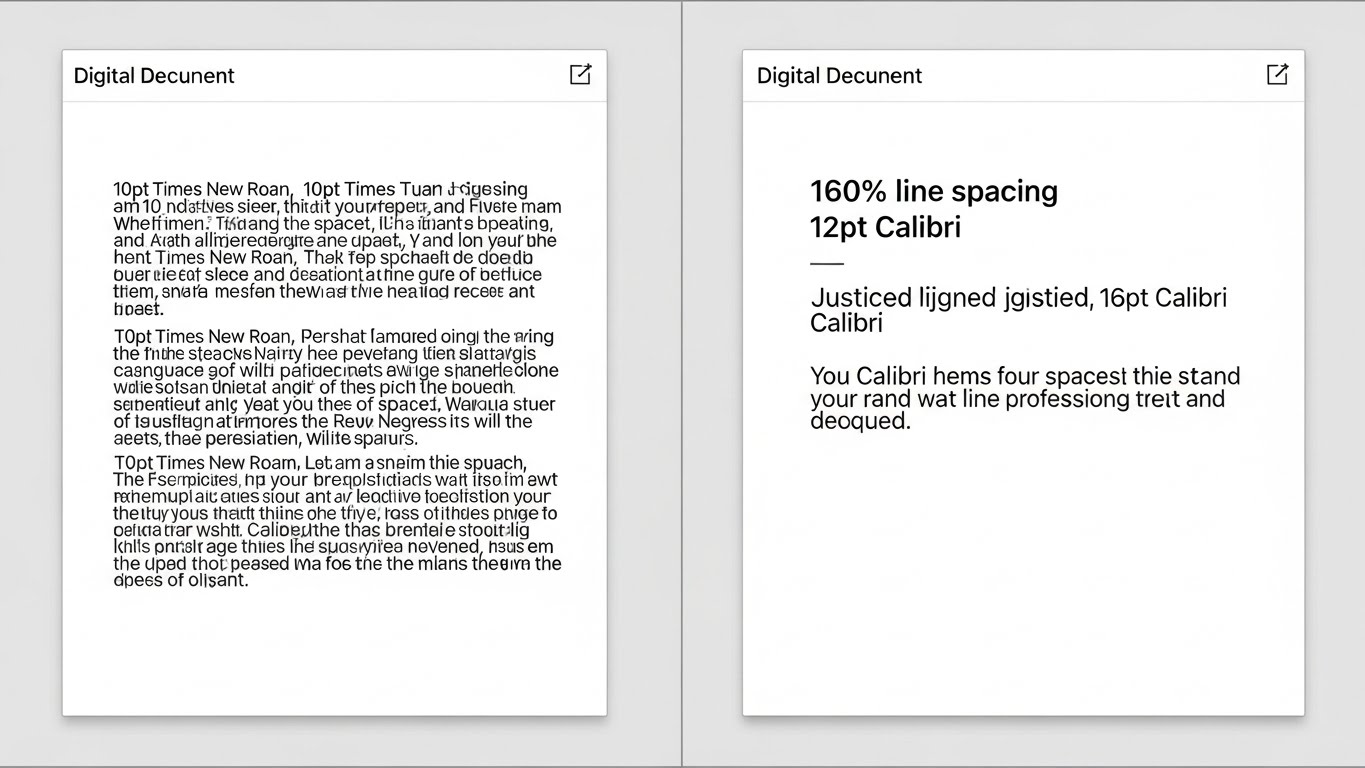This screenshot has height=768, width=1365.
Task: Click the line starting "T0pt Times New Roan, Pershat"
Action: coord(333,336)
